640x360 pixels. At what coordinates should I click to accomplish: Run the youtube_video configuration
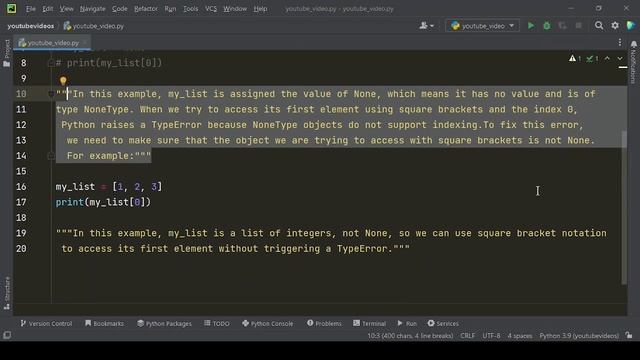click(x=531, y=26)
